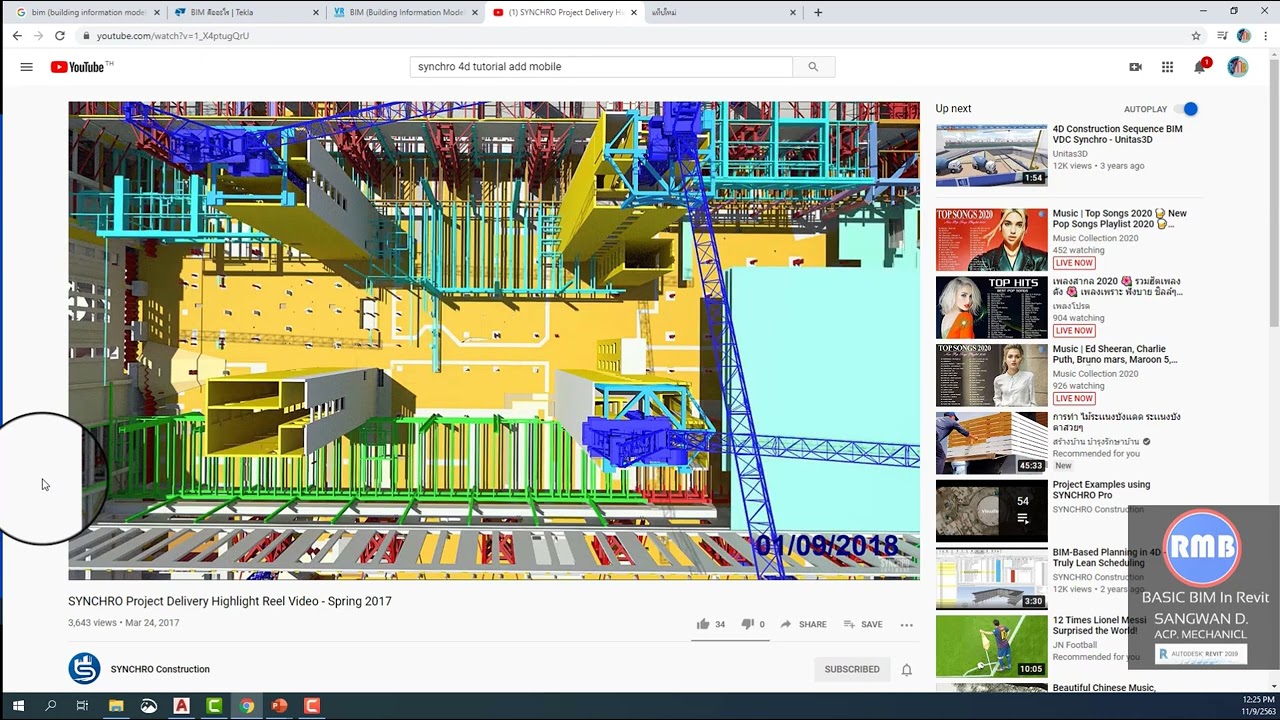
Task: Open the Project Examples using SYNCHRO Pro title
Action: click(x=1101, y=490)
